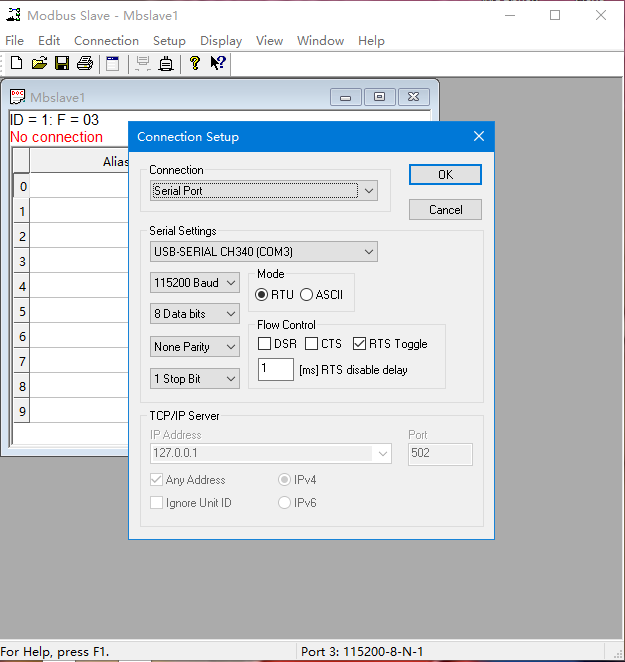Click the Save floppy disk icon

pyautogui.click(x=62, y=63)
